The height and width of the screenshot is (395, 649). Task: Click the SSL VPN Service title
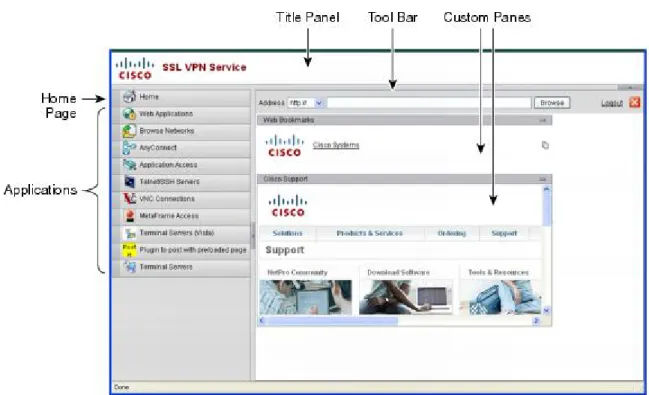[x=204, y=67]
